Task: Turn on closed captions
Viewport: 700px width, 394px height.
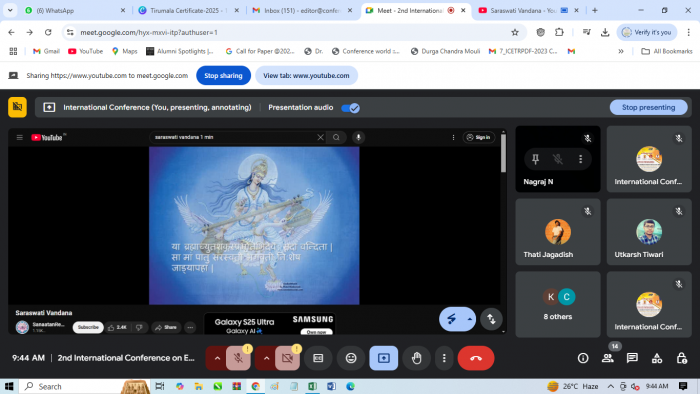Action: [318, 358]
